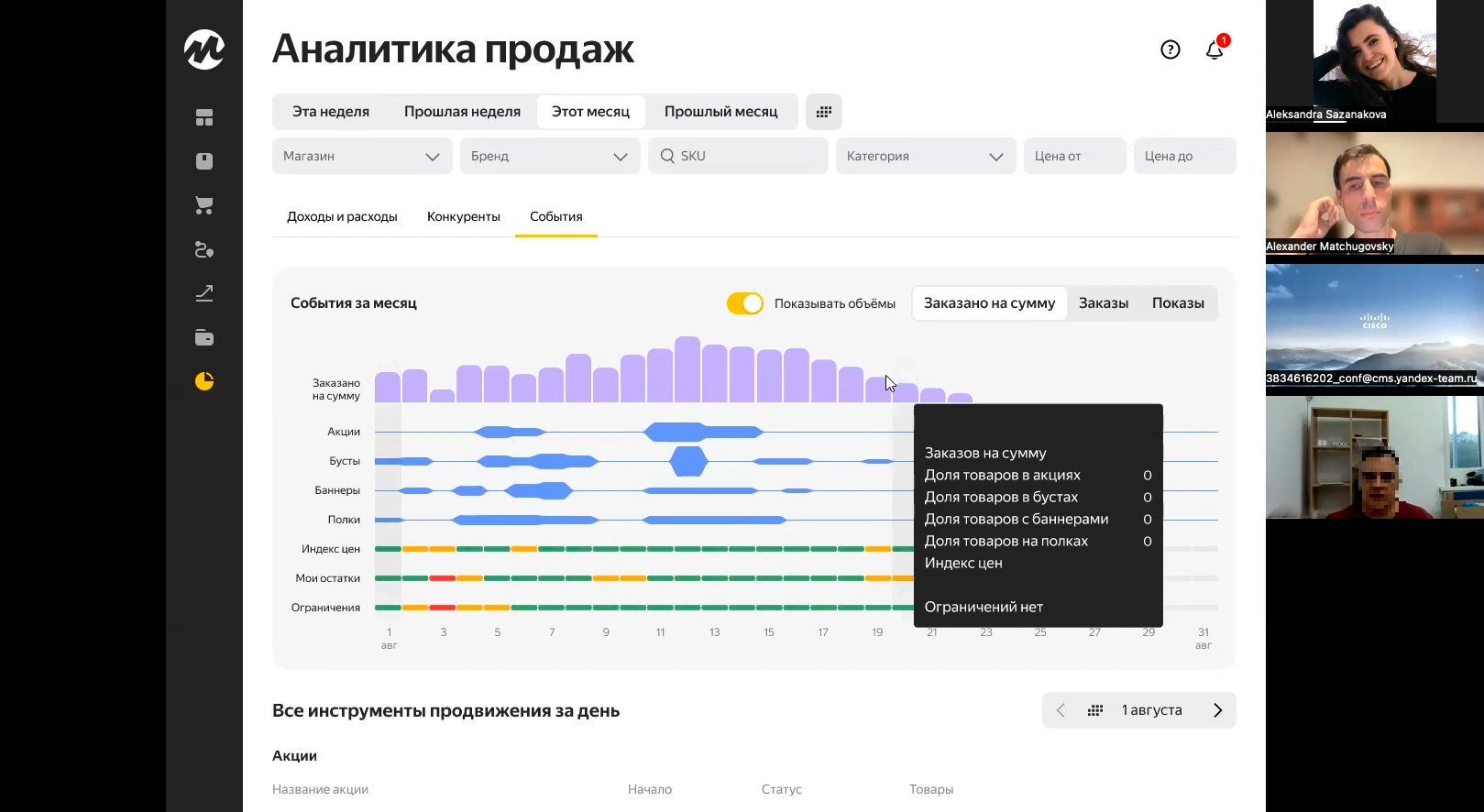
Task: Click the SKU search field
Action: [x=738, y=156]
